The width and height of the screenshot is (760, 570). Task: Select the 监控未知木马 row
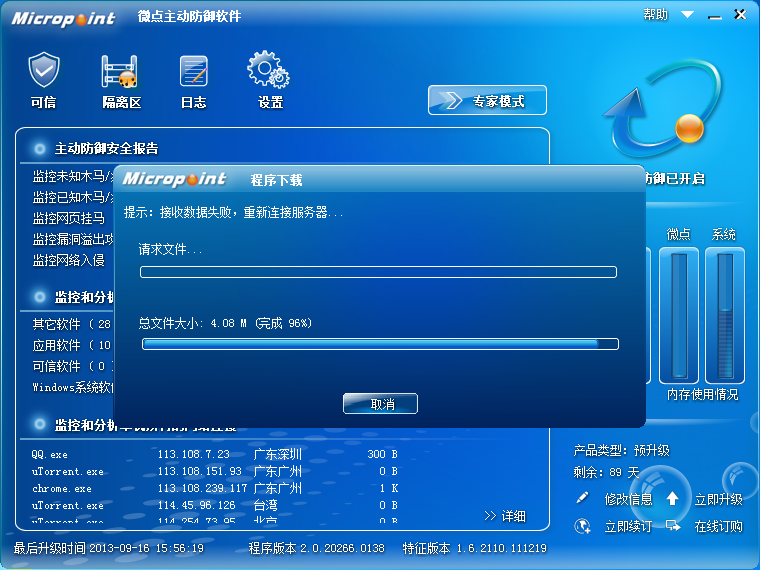[73, 176]
